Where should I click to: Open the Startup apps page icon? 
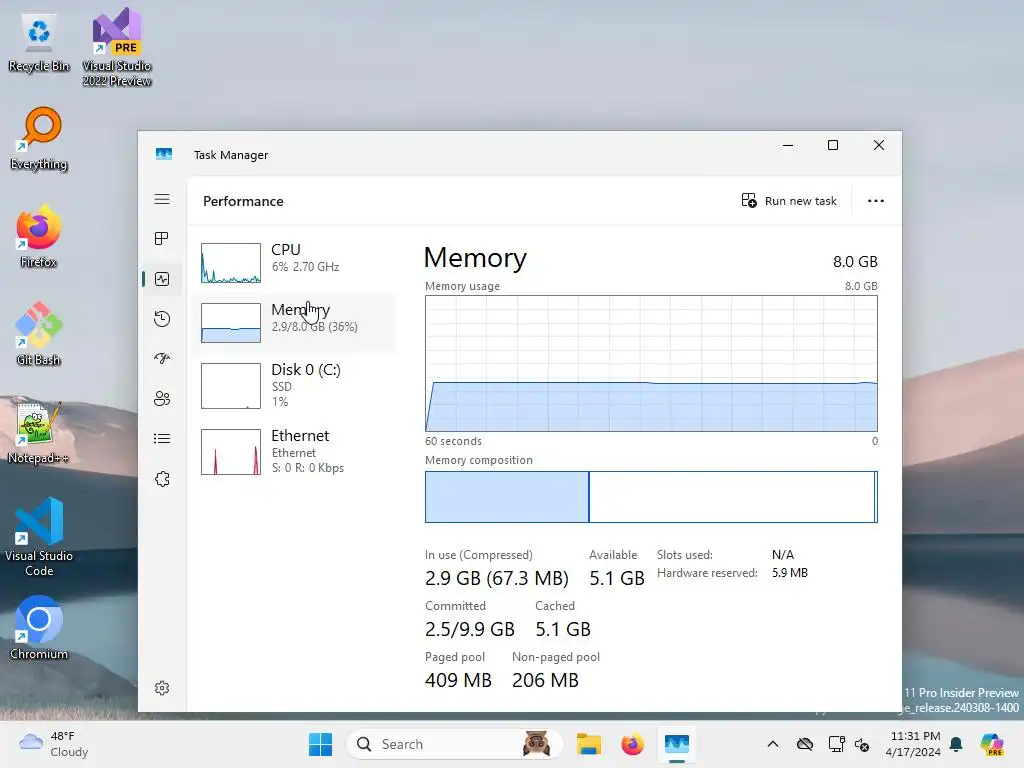(x=162, y=359)
